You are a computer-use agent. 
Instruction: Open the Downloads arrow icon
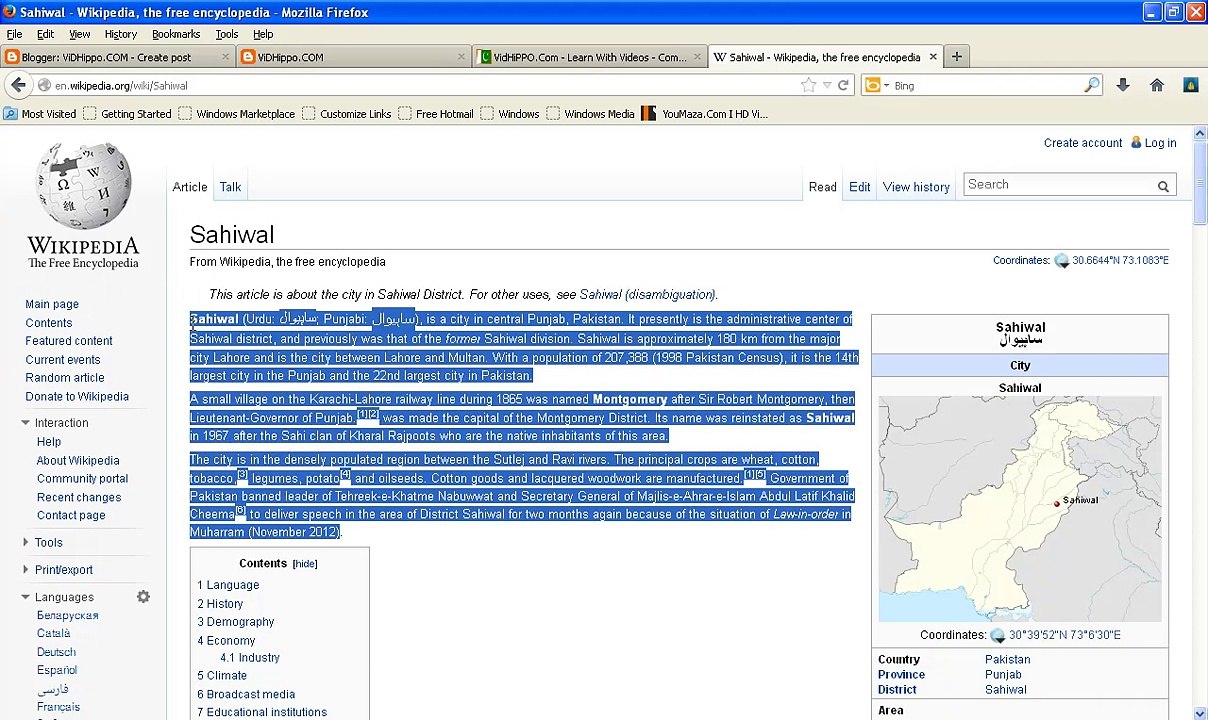pos(1123,86)
